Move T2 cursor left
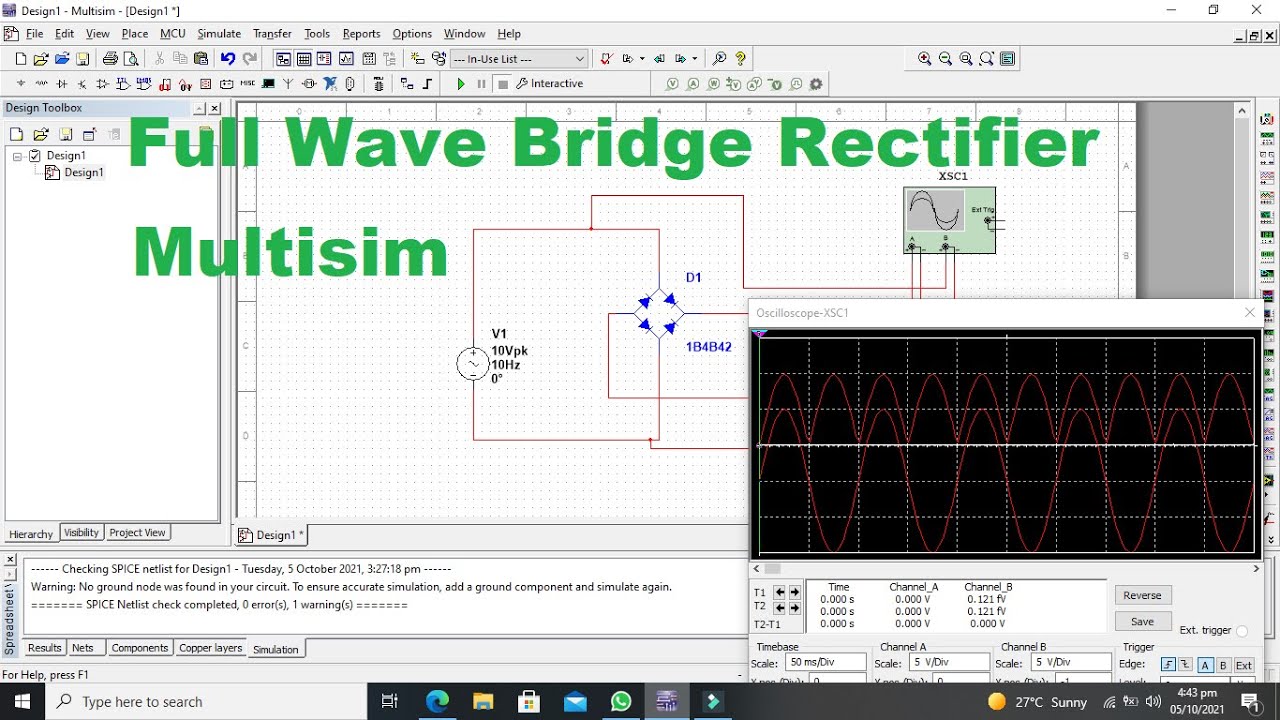 pyautogui.click(x=780, y=608)
